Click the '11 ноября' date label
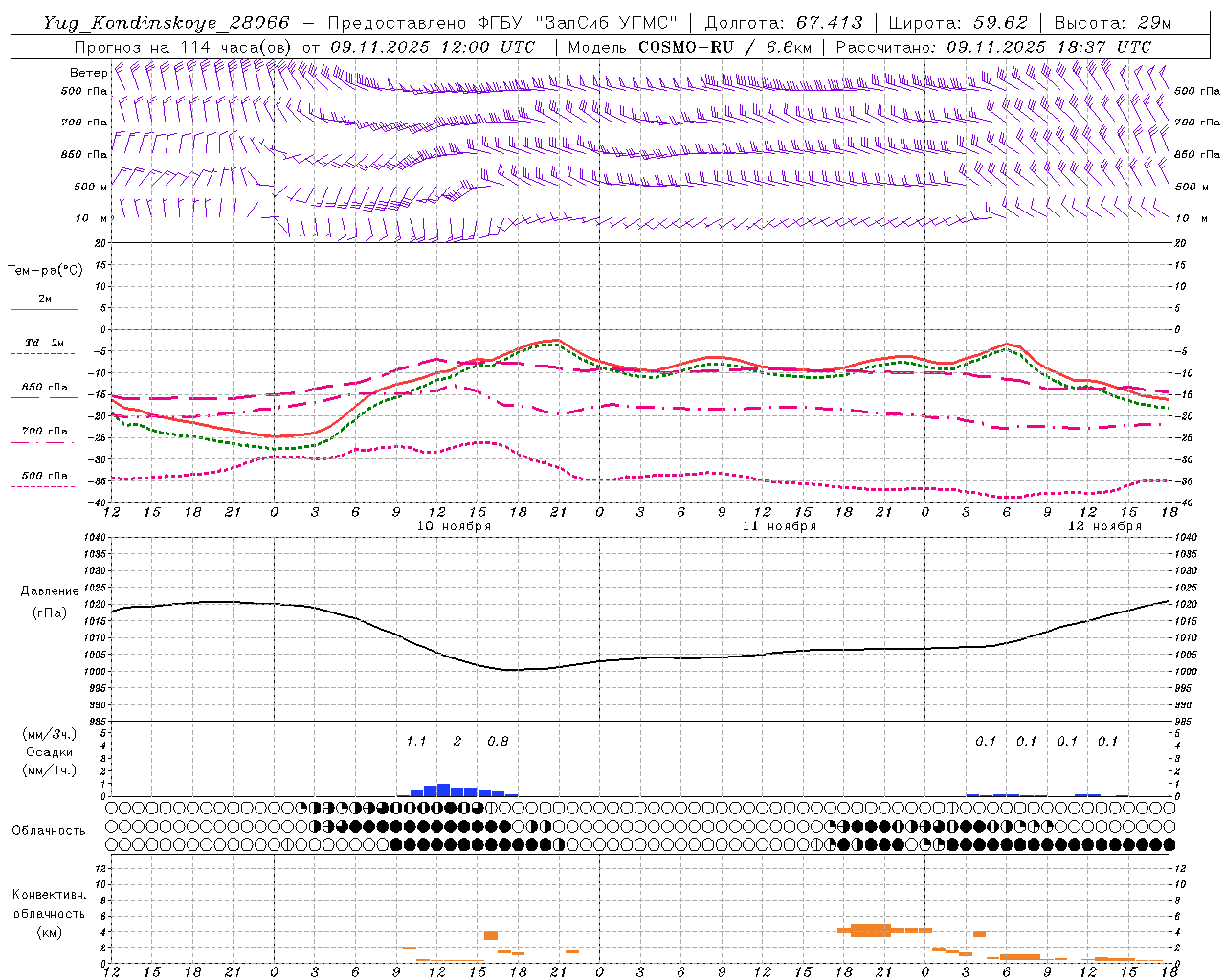 pos(779,526)
